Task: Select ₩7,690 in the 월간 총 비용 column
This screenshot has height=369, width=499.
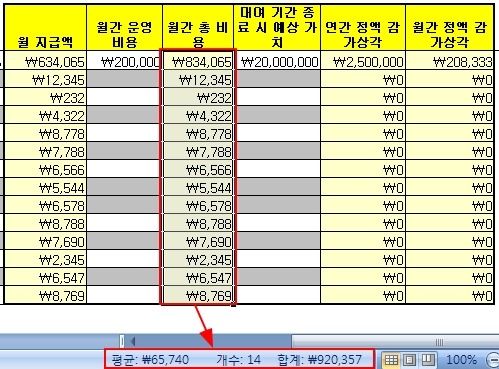Action: point(198,241)
